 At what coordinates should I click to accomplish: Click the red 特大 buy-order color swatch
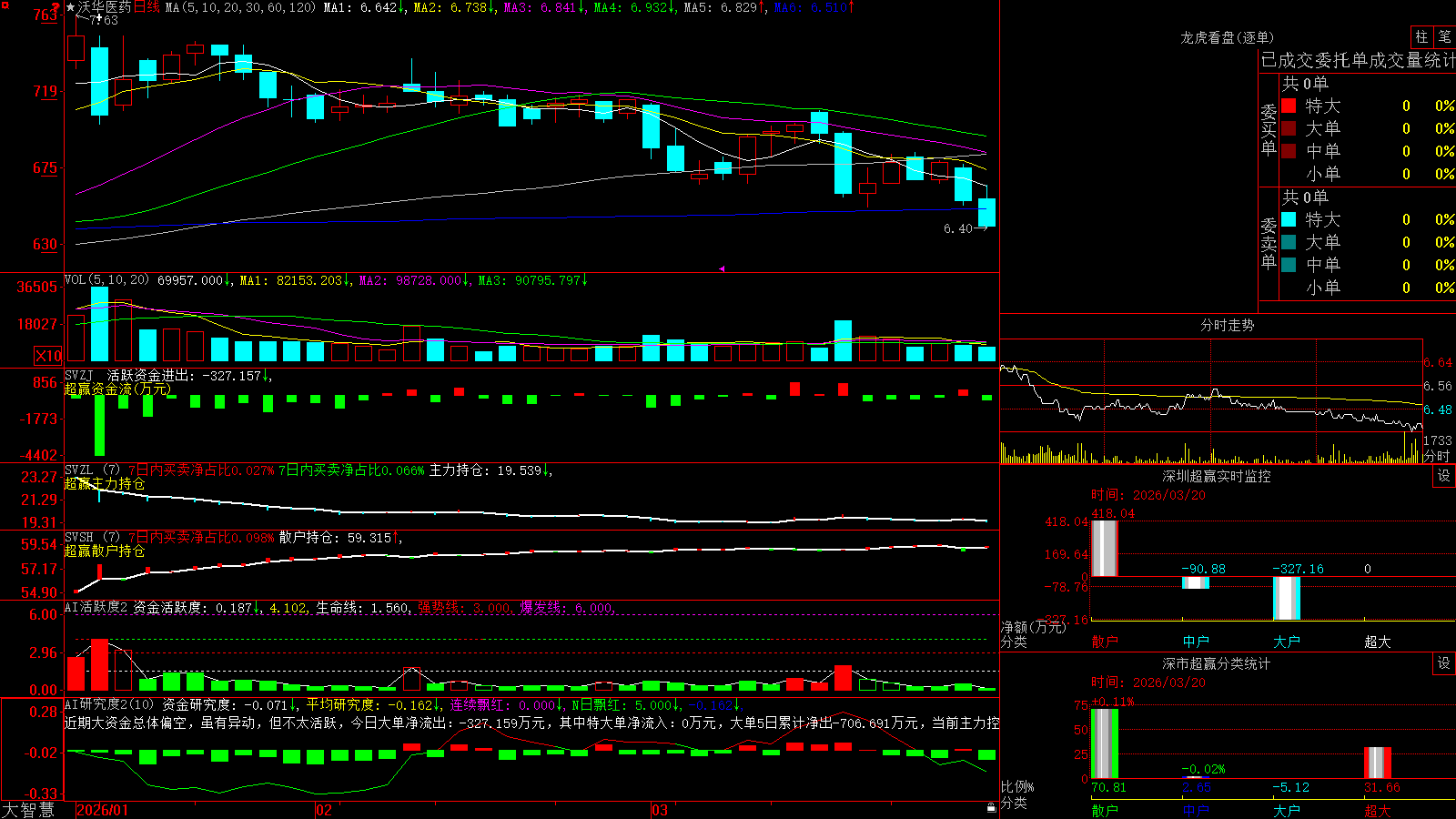pyautogui.click(x=1289, y=106)
